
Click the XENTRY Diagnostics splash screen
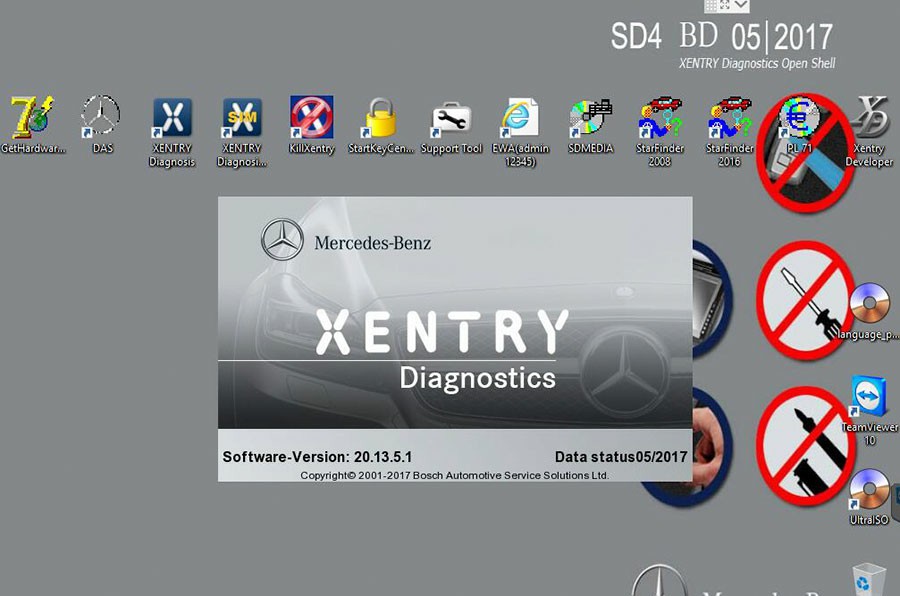pos(455,338)
